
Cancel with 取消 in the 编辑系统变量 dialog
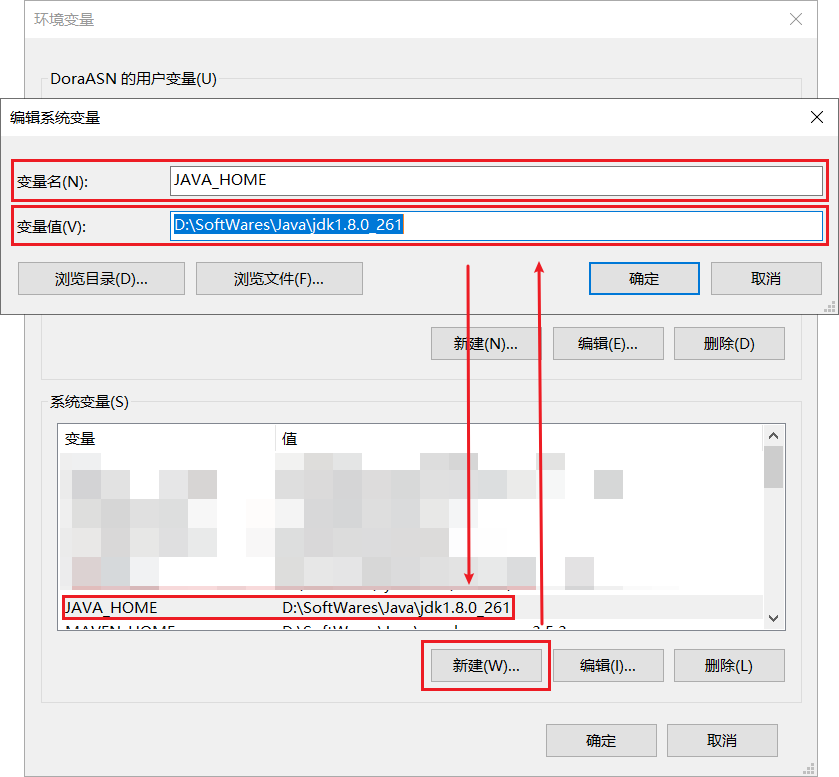coord(766,278)
